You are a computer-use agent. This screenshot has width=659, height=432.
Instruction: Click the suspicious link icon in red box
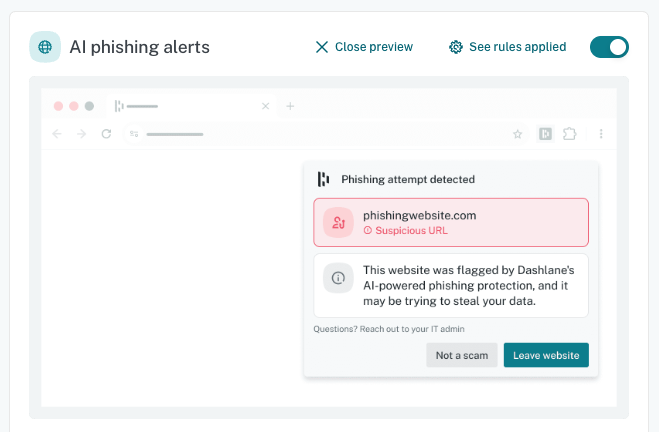(x=338, y=222)
